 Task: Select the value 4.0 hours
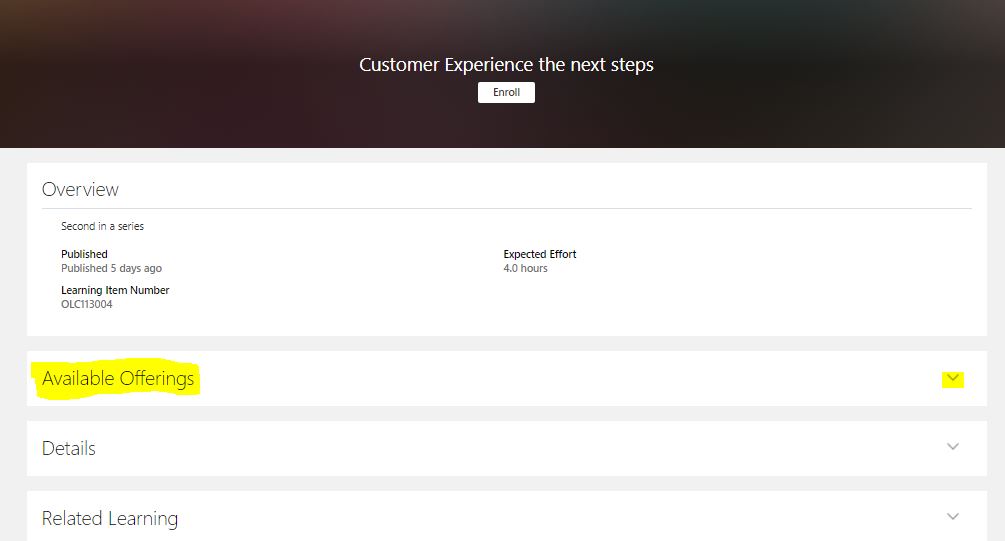pyautogui.click(x=526, y=268)
